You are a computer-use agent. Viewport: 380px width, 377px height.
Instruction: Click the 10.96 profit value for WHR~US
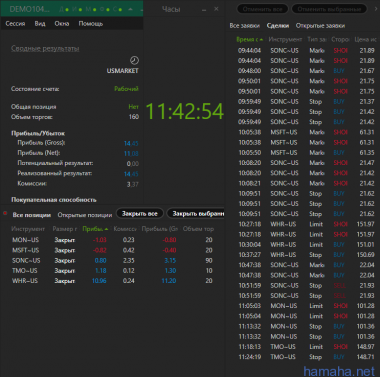click(99, 281)
